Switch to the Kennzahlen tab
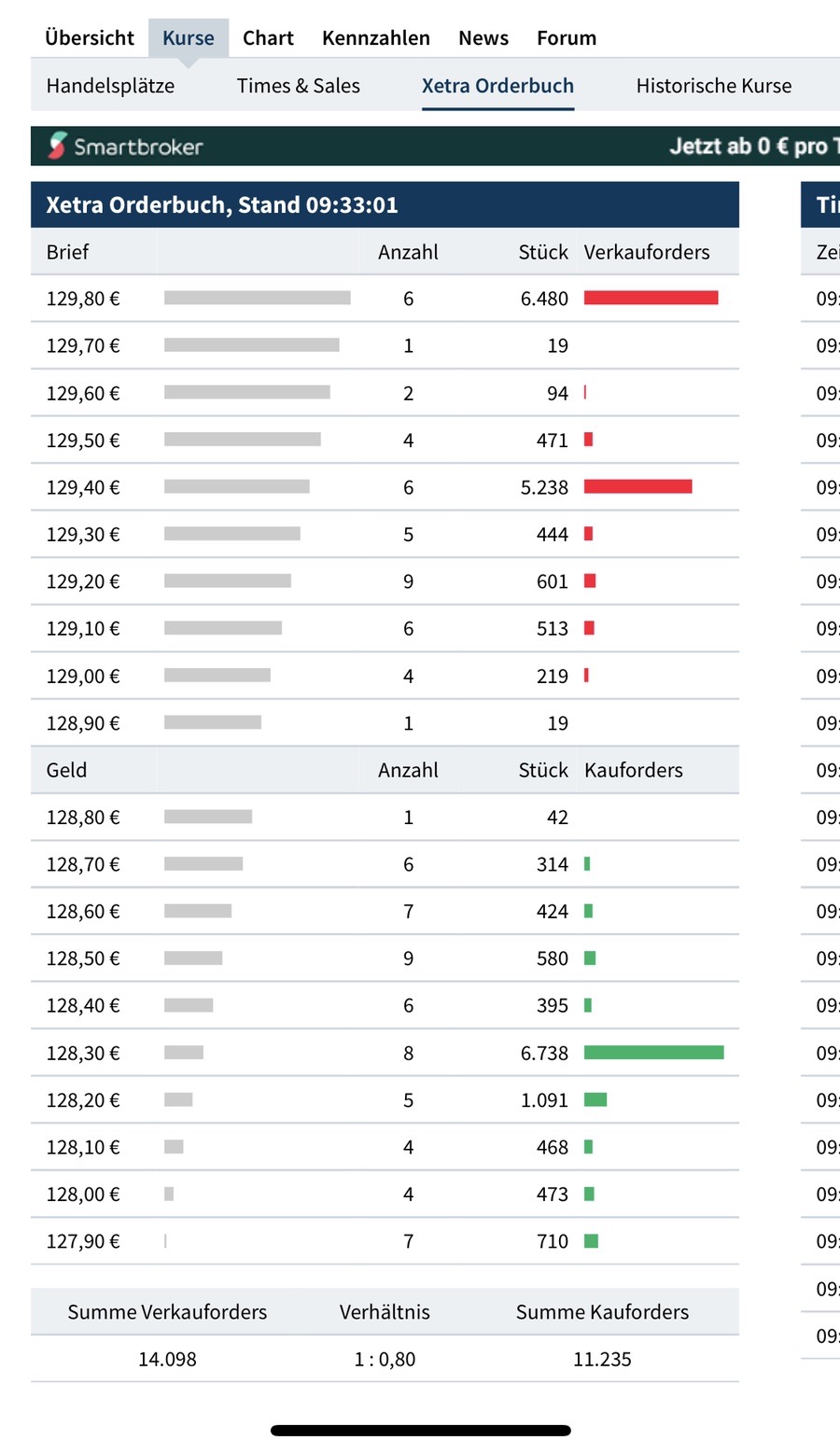Screen dimensions: 840x1454 point(375,38)
